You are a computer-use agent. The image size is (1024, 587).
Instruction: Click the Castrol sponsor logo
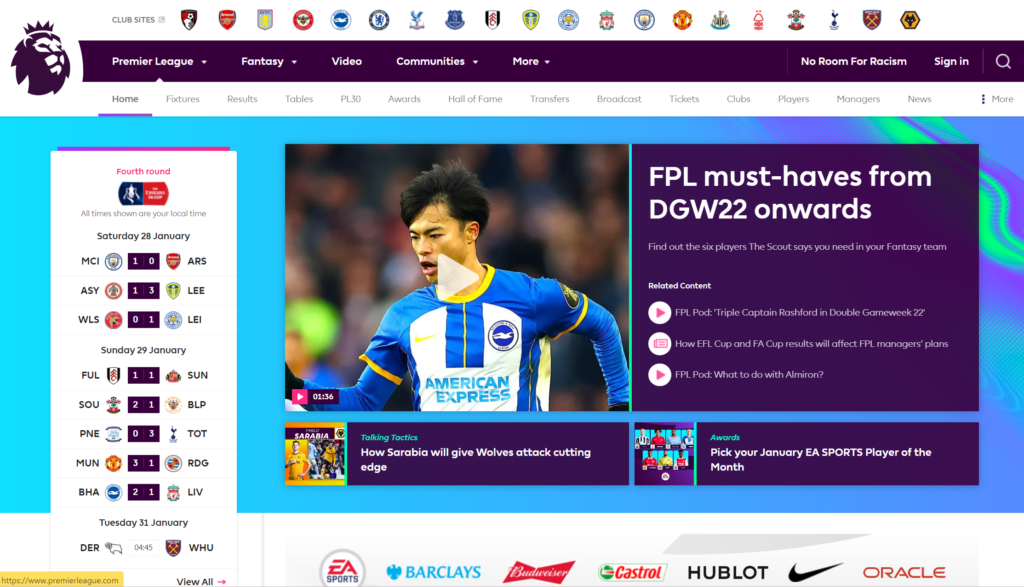632,573
